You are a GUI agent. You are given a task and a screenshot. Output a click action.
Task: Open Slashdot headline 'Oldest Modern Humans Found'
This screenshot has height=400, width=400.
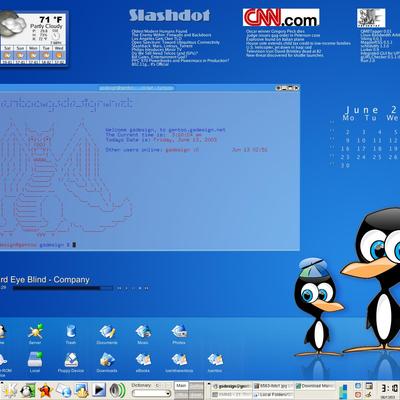click(x=159, y=31)
